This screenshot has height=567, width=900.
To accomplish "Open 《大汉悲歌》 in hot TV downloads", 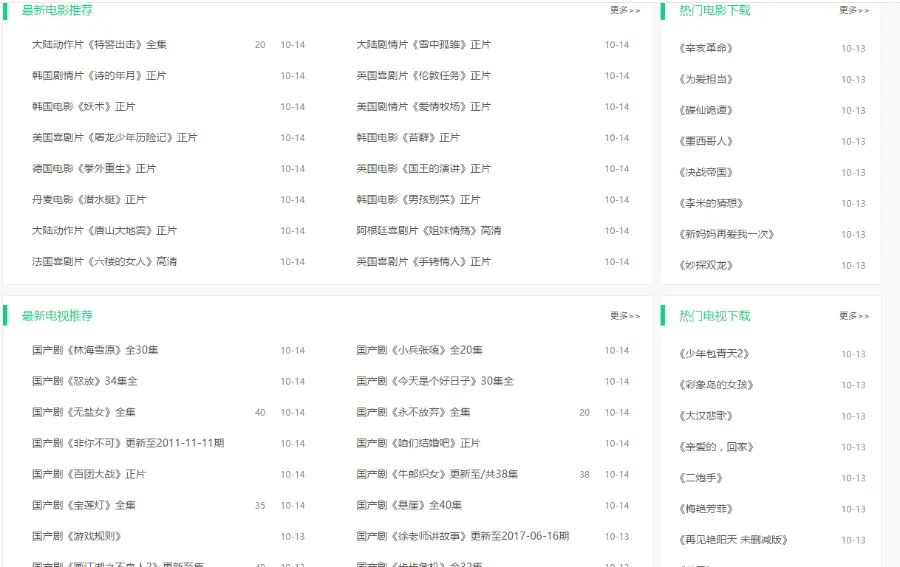I will tap(706, 415).
